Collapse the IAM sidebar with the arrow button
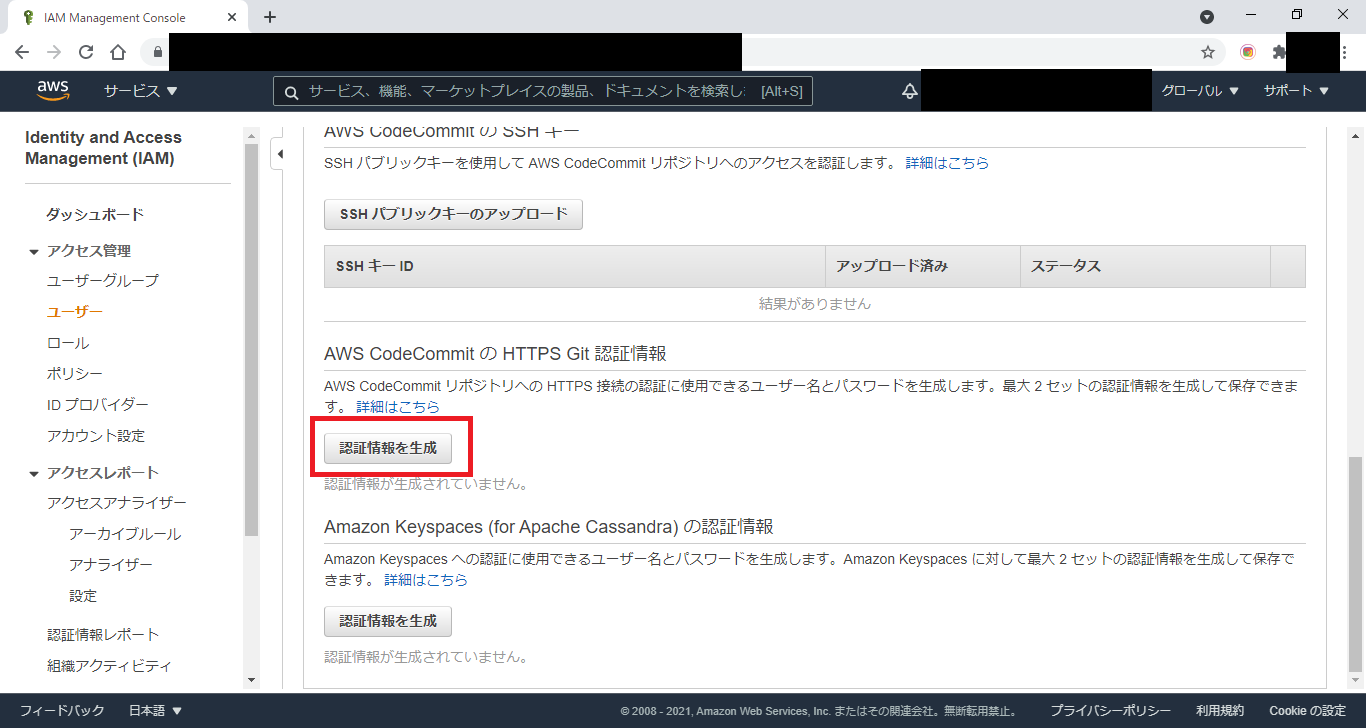The image size is (1366, 728). click(x=280, y=154)
